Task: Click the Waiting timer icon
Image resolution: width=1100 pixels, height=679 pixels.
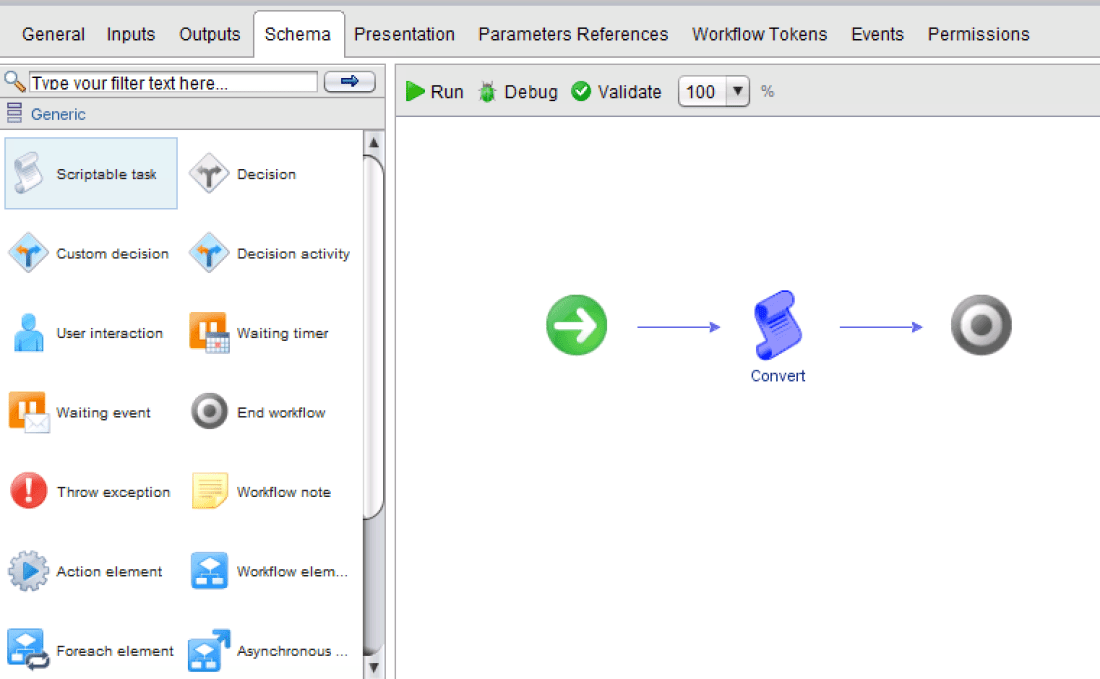Action: point(209,333)
